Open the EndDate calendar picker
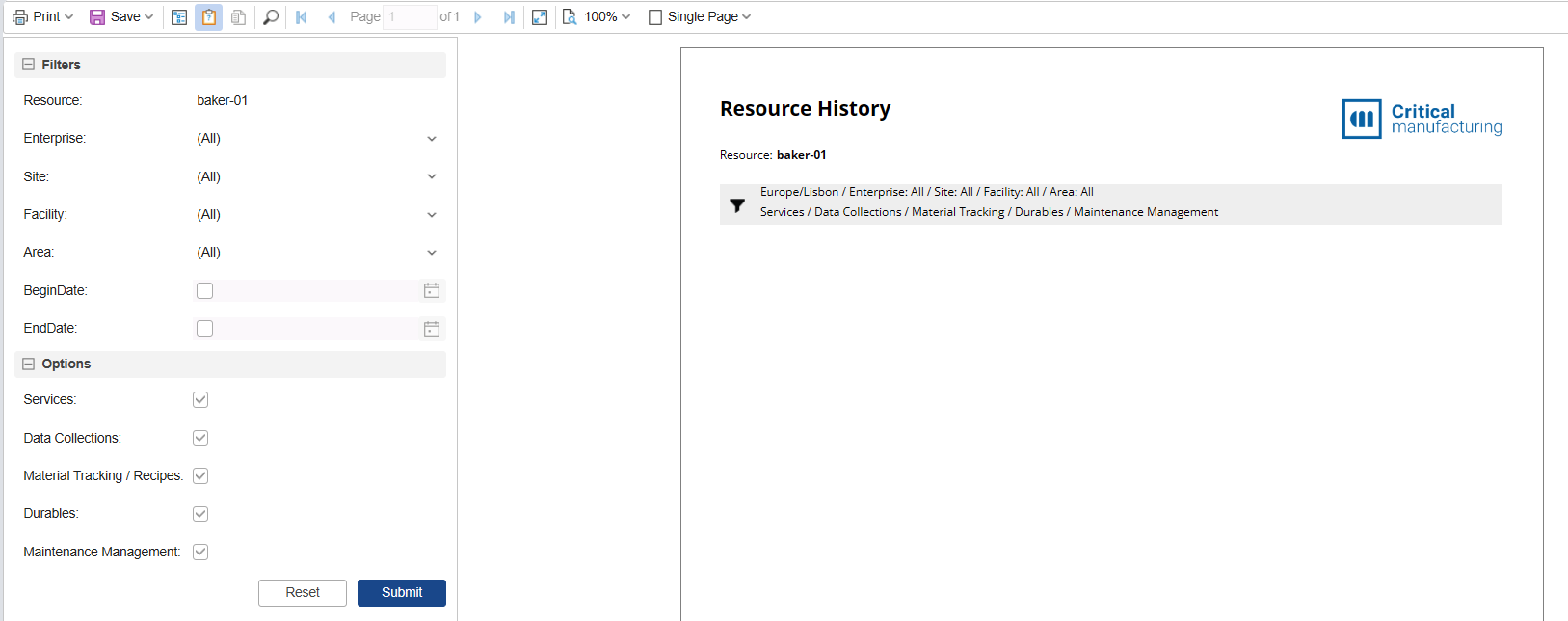 pos(432,329)
